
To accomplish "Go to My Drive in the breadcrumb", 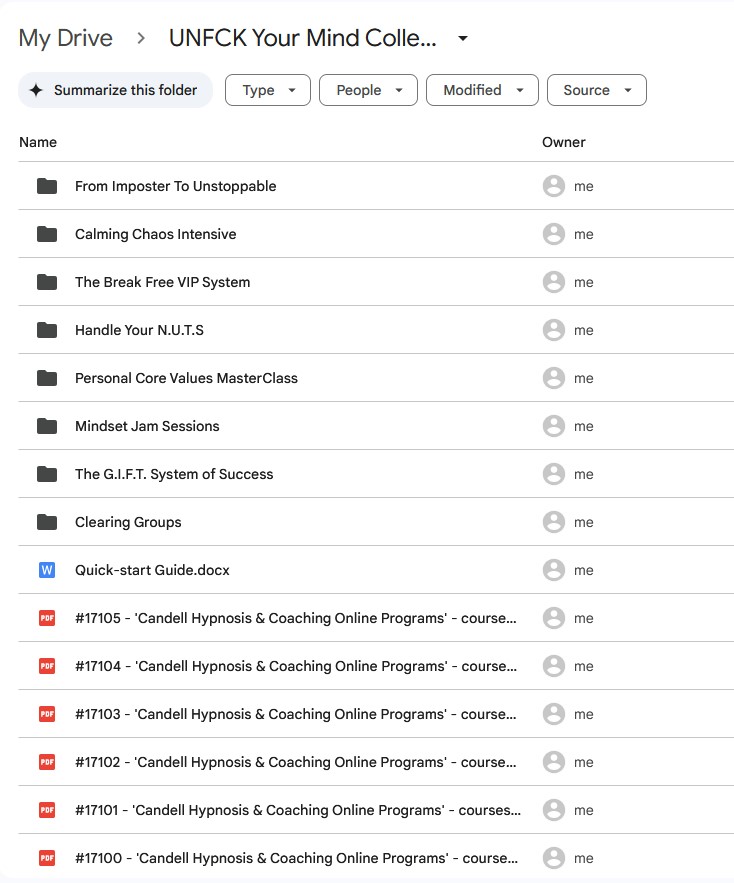I will (x=66, y=39).
